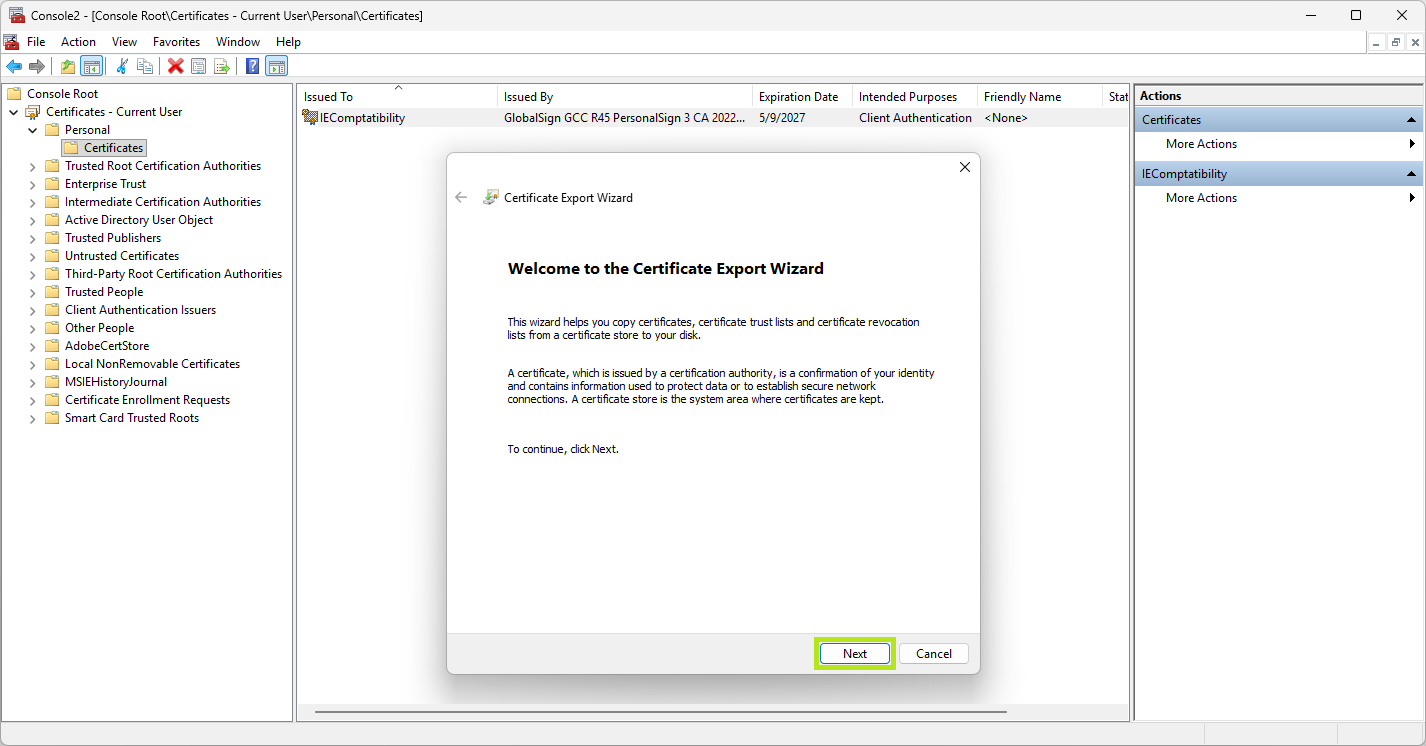Click the 5/9/2027 expiration date cell

click(782, 118)
